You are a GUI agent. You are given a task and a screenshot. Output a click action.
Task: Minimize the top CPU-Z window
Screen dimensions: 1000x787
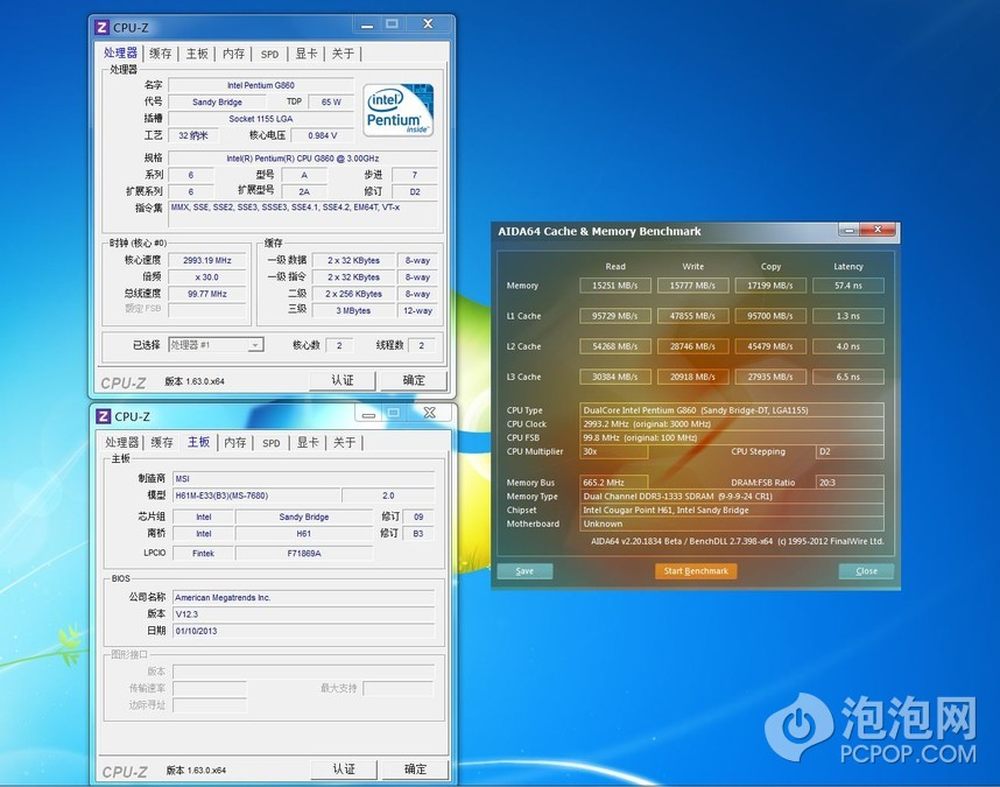click(367, 25)
